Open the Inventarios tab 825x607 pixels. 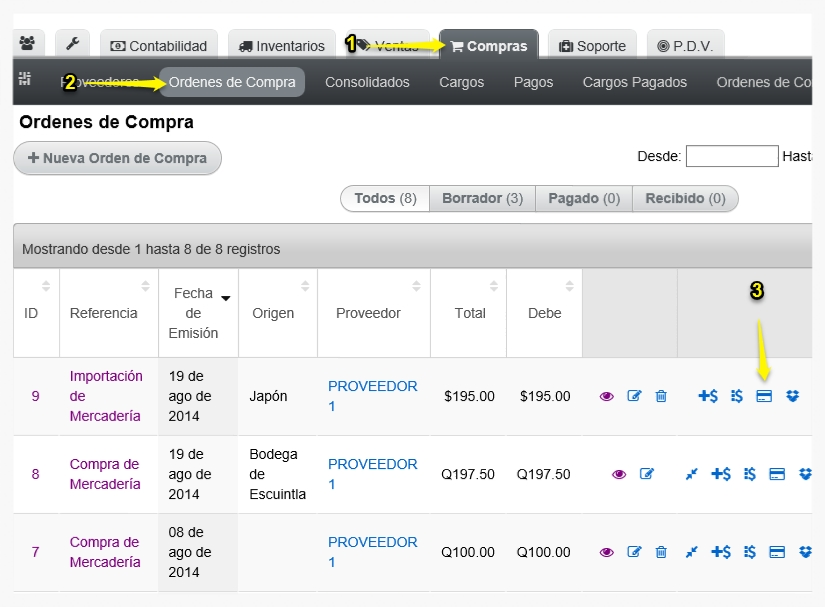(x=281, y=45)
